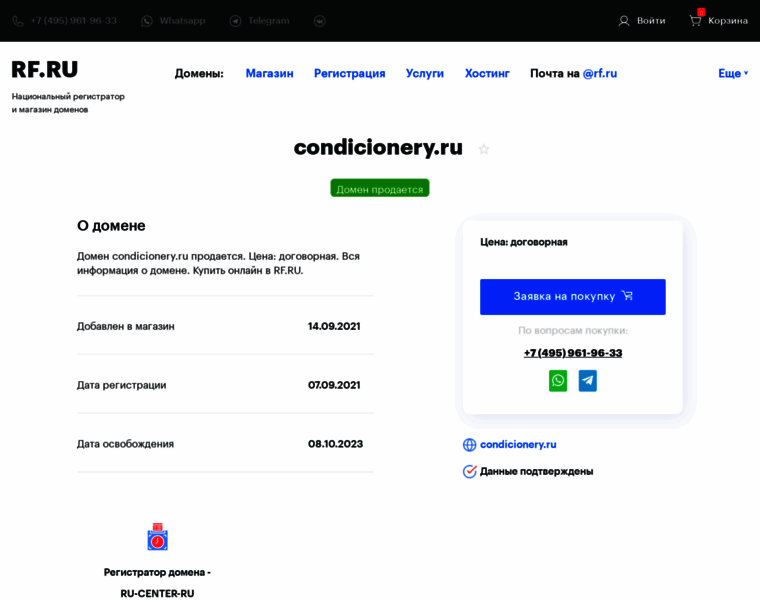
Task: Click the date 07.09.2021
Action: [334, 385]
